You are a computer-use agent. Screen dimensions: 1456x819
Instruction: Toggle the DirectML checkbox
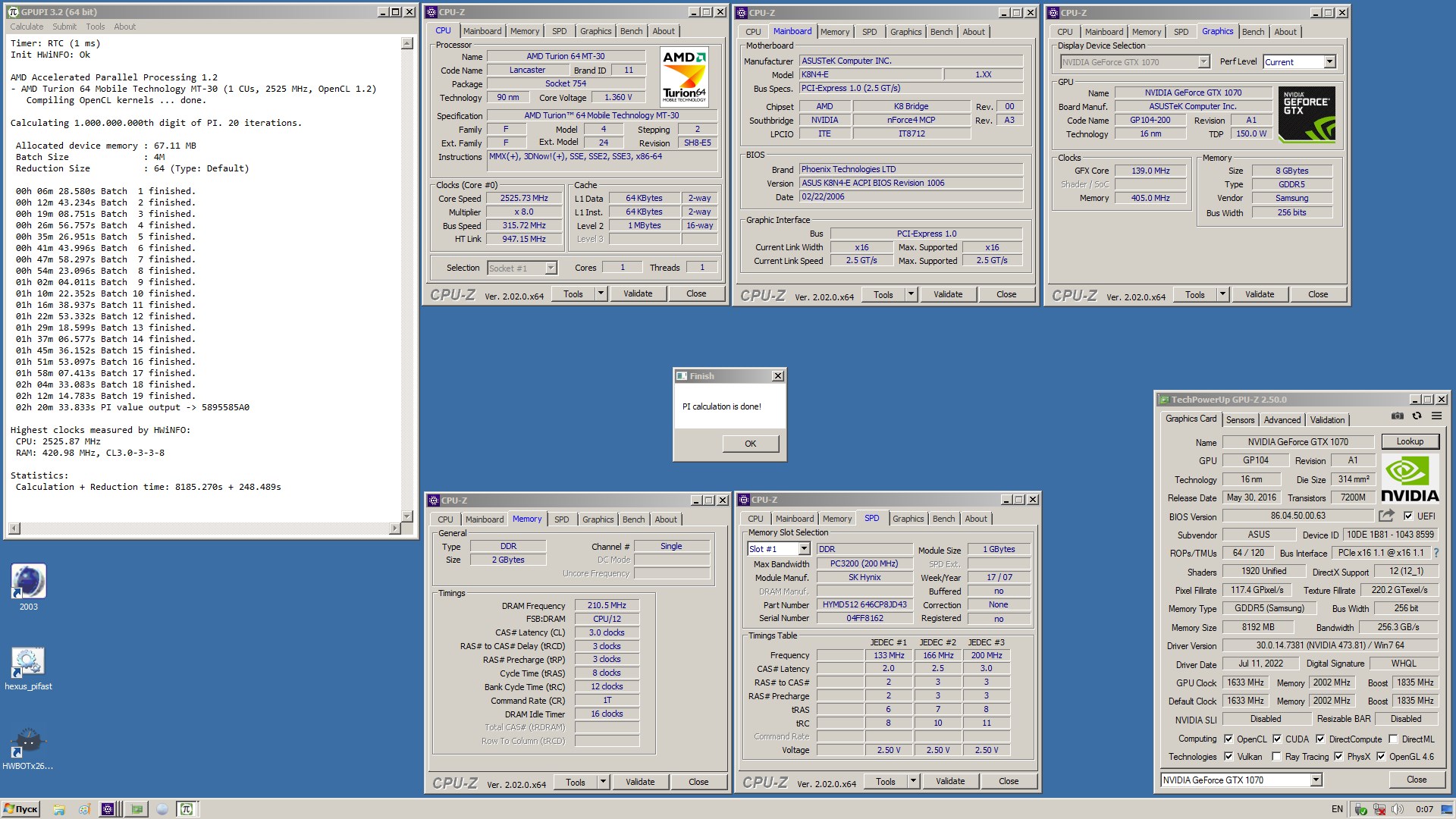pos(1393,739)
